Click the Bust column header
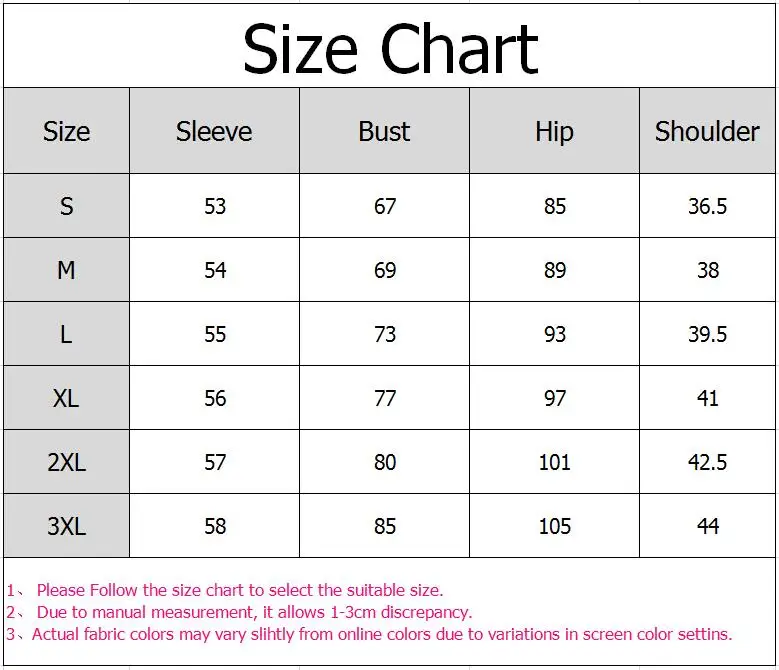This screenshot has width=779, height=670. tap(385, 131)
